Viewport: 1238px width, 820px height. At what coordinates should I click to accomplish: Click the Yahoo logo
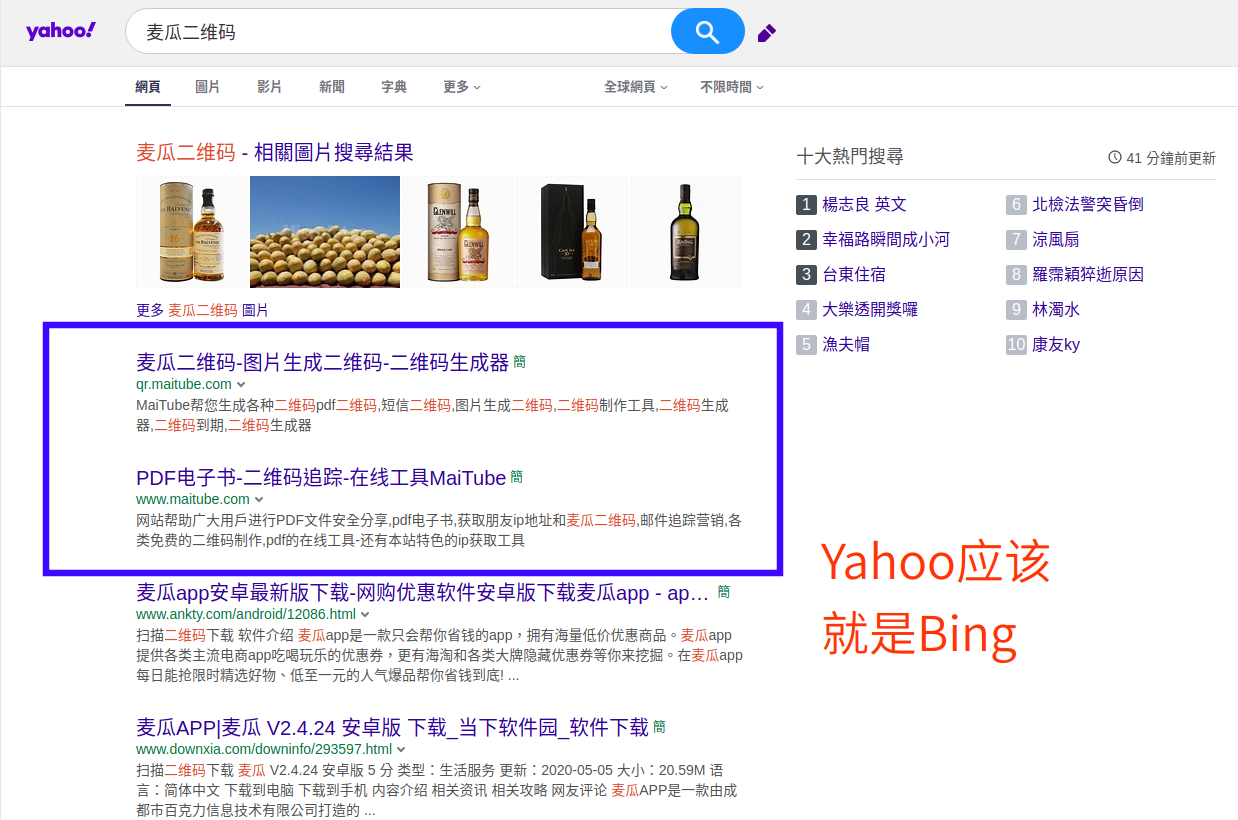coord(60,31)
